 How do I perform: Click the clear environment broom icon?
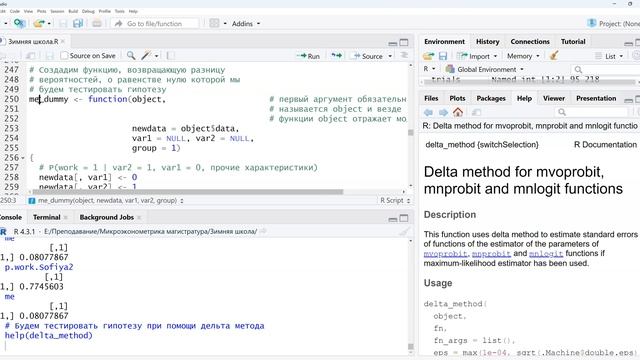[553, 56]
